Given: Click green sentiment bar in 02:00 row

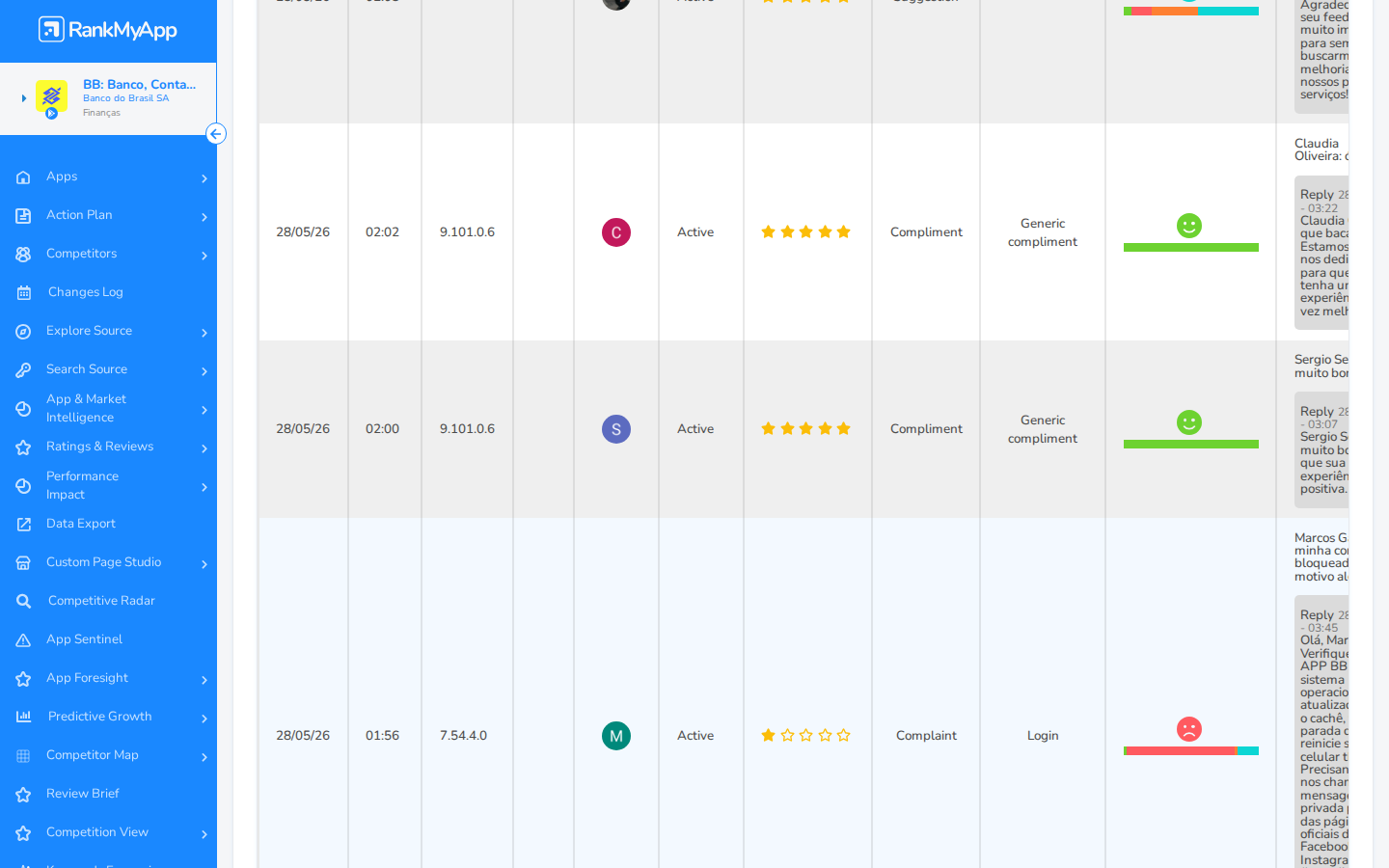Looking at the screenshot, I should (1191, 445).
